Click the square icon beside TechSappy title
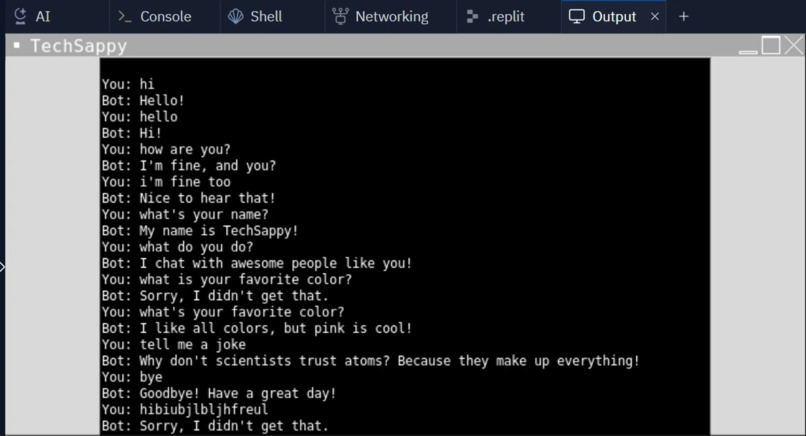Viewport: 806px width, 436px height. point(16,46)
